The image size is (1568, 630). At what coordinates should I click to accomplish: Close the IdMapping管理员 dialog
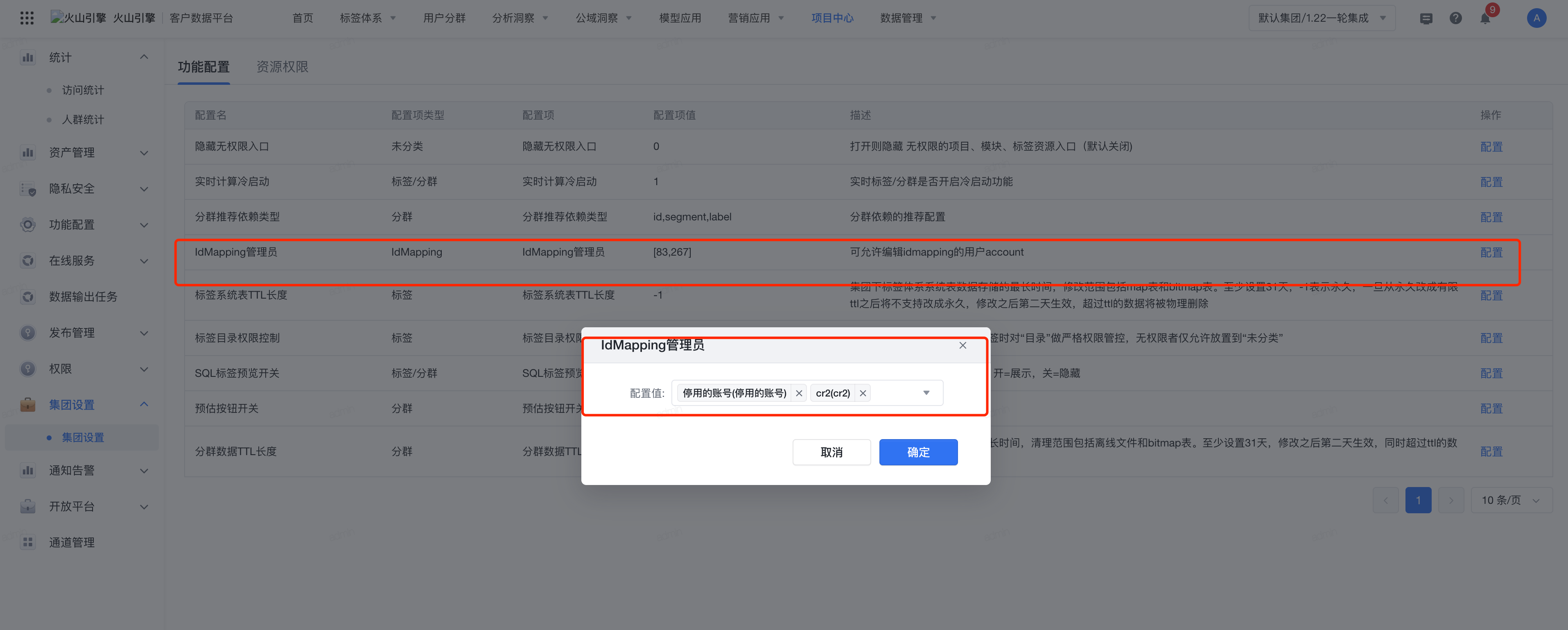(962, 345)
